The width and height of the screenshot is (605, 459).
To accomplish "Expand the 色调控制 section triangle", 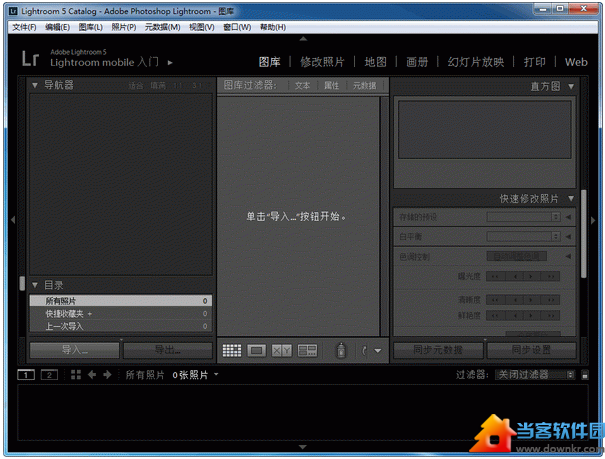I will click(568, 256).
